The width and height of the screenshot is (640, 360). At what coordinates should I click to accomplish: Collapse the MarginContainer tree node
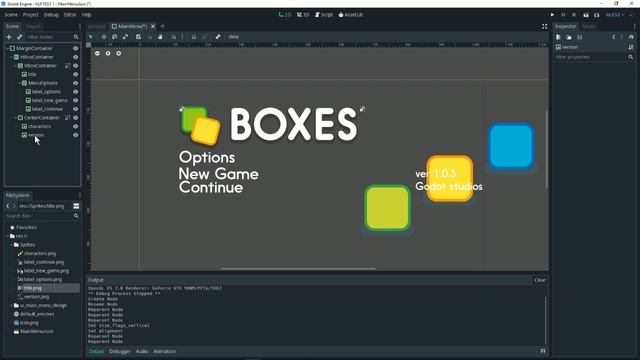pyautogui.click(x=7, y=48)
